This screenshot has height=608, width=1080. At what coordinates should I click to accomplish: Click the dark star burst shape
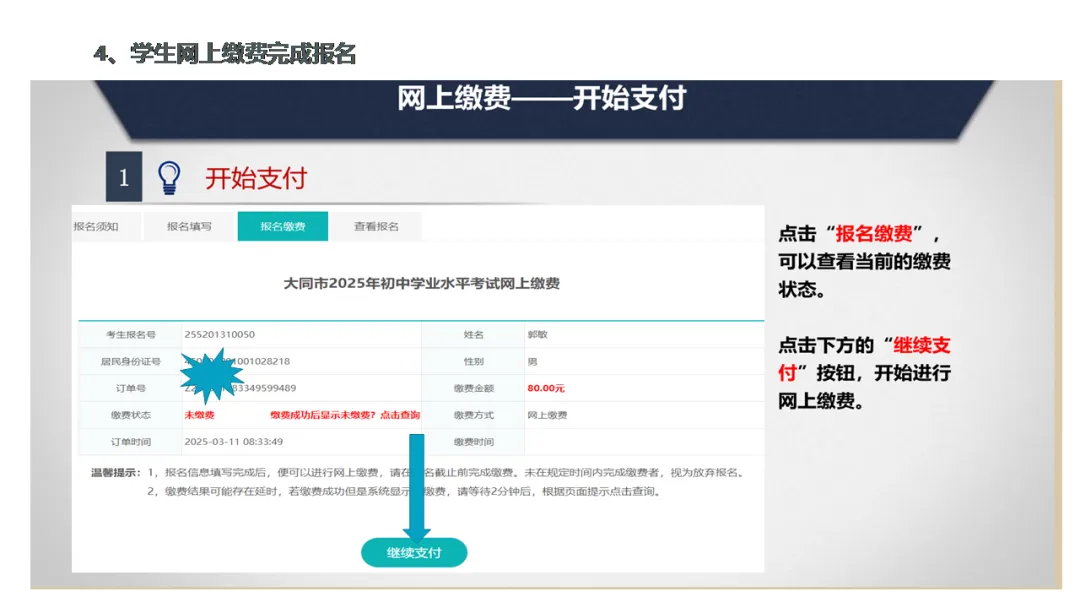point(212,375)
